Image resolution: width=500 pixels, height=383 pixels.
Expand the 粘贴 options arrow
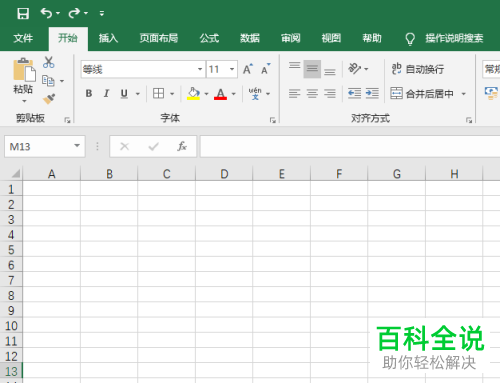[x=24, y=101]
